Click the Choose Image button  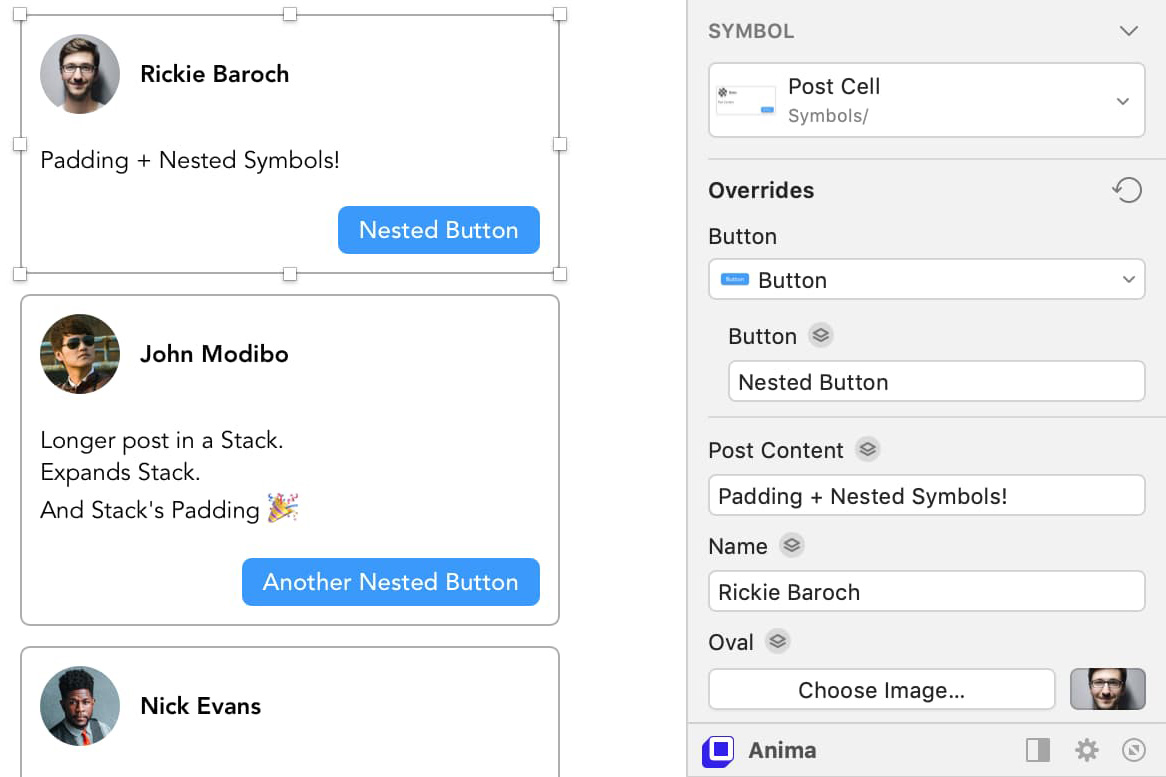click(x=881, y=689)
